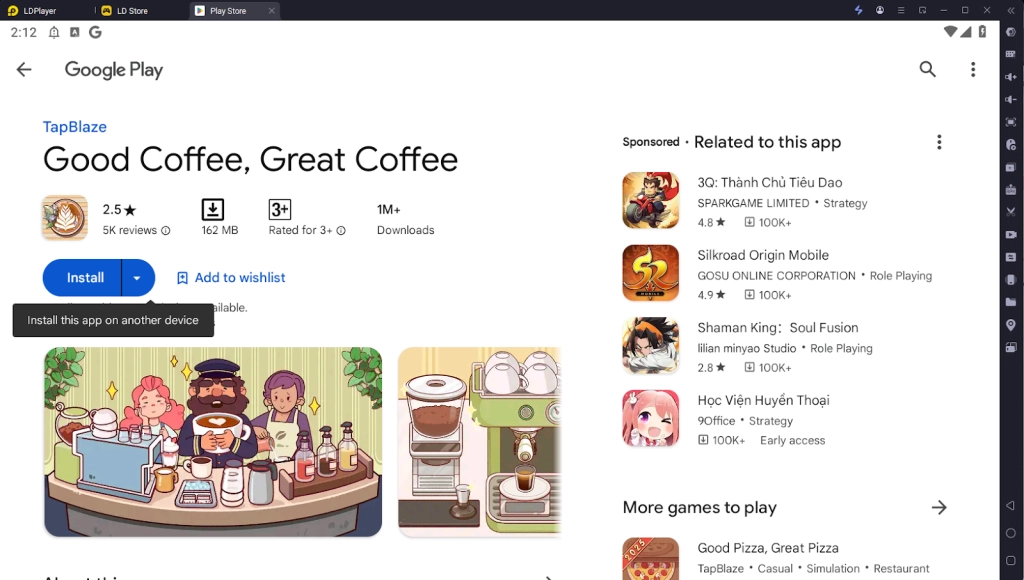The width and height of the screenshot is (1024, 580).
Task: Click the Android status bar notification bell
Action: [x=54, y=32]
